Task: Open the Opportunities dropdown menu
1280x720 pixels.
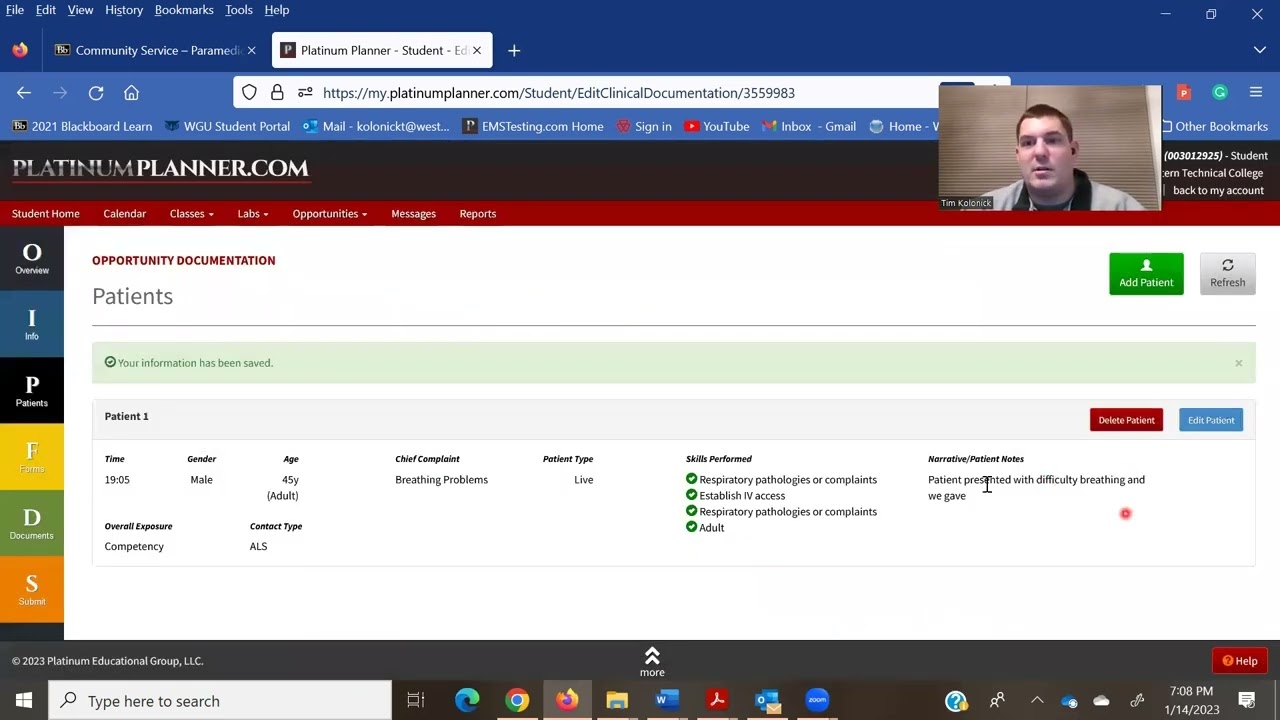Action: point(329,213)
